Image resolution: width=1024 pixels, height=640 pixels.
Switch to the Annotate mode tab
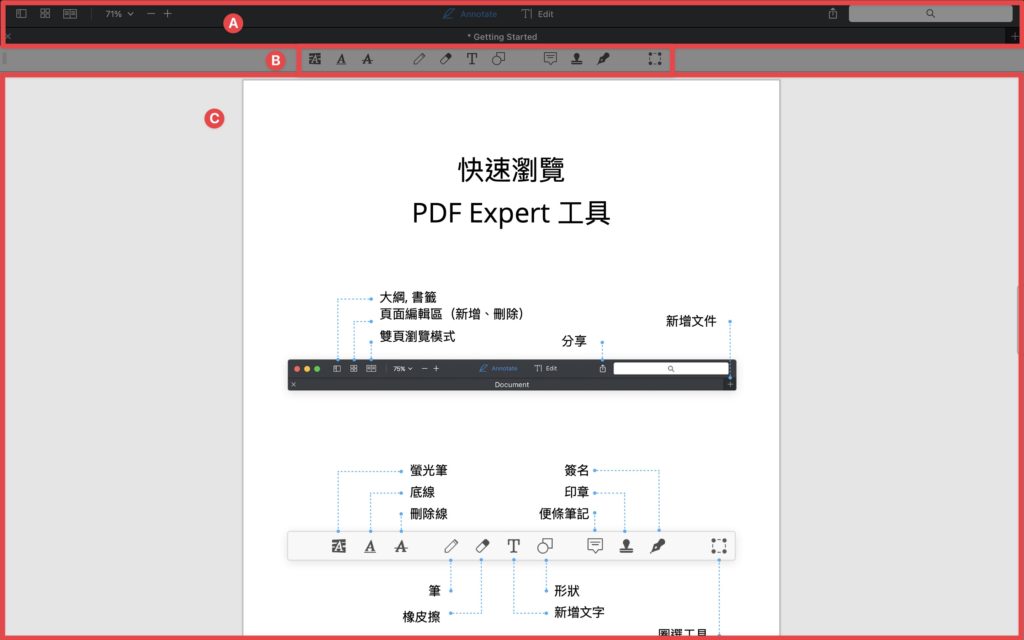tap(470, 14)
